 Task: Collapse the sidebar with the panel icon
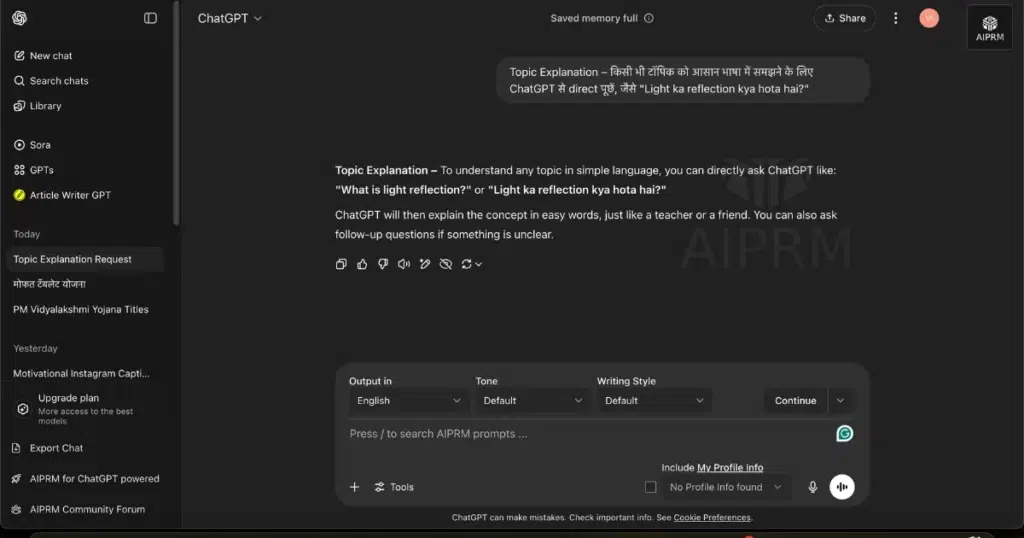tap(150, 18)
